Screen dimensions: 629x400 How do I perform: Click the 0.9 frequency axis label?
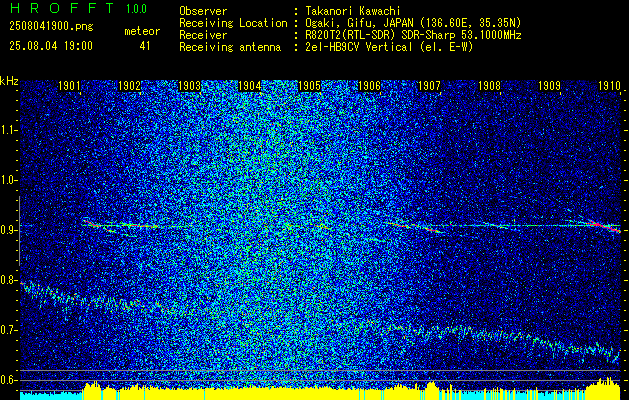coord(8,230)
